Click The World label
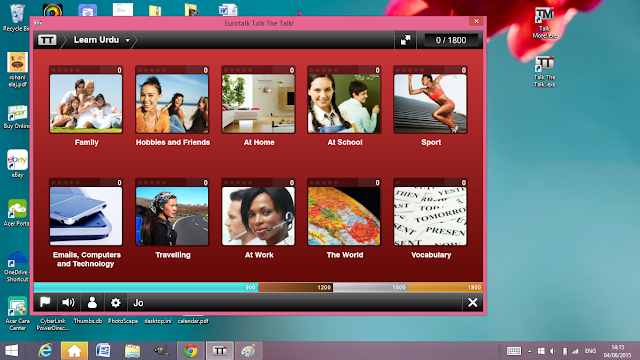The width and height of the screenshot is (640, 360). [x=345, y=255]
